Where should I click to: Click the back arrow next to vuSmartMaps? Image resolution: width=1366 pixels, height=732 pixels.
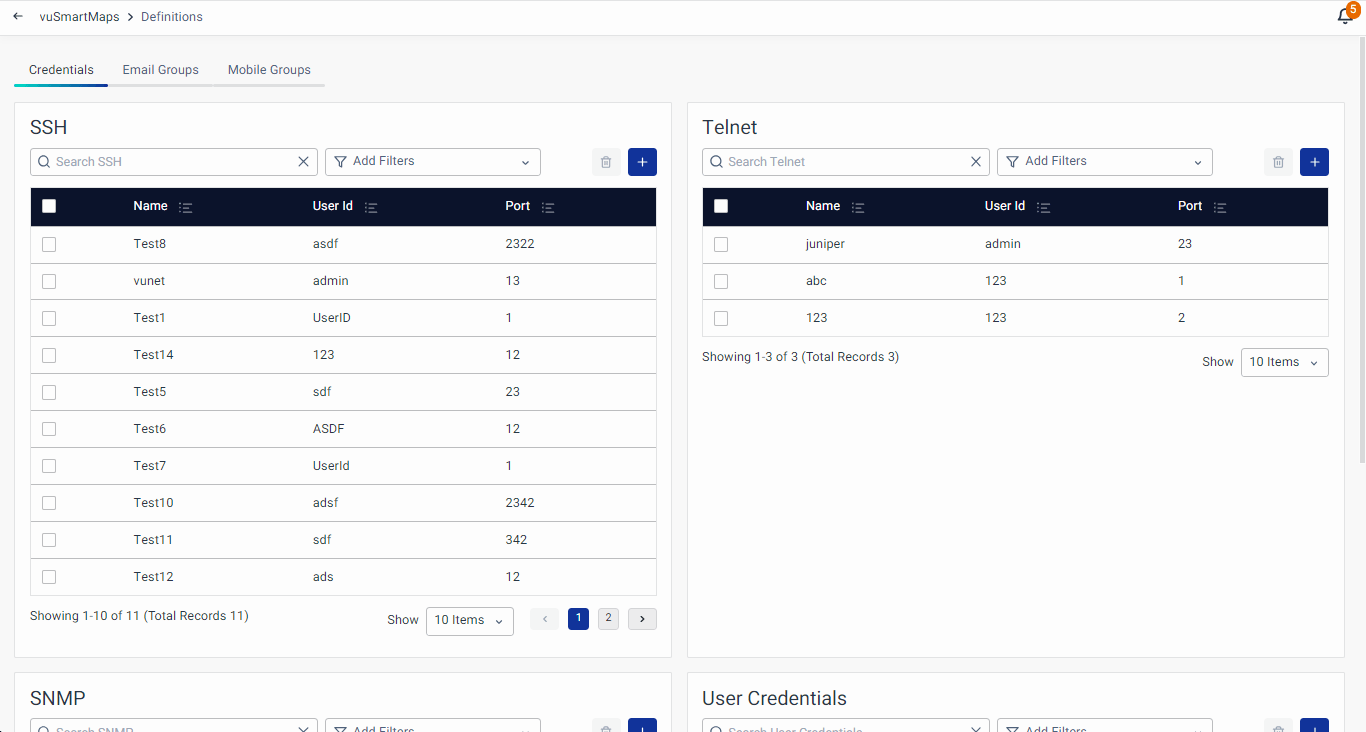point(18,16)
